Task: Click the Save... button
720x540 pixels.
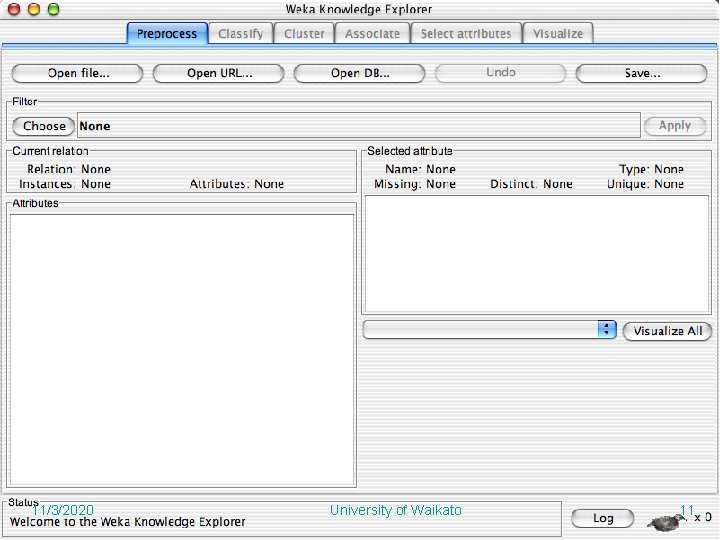Action: coord(641,73)
